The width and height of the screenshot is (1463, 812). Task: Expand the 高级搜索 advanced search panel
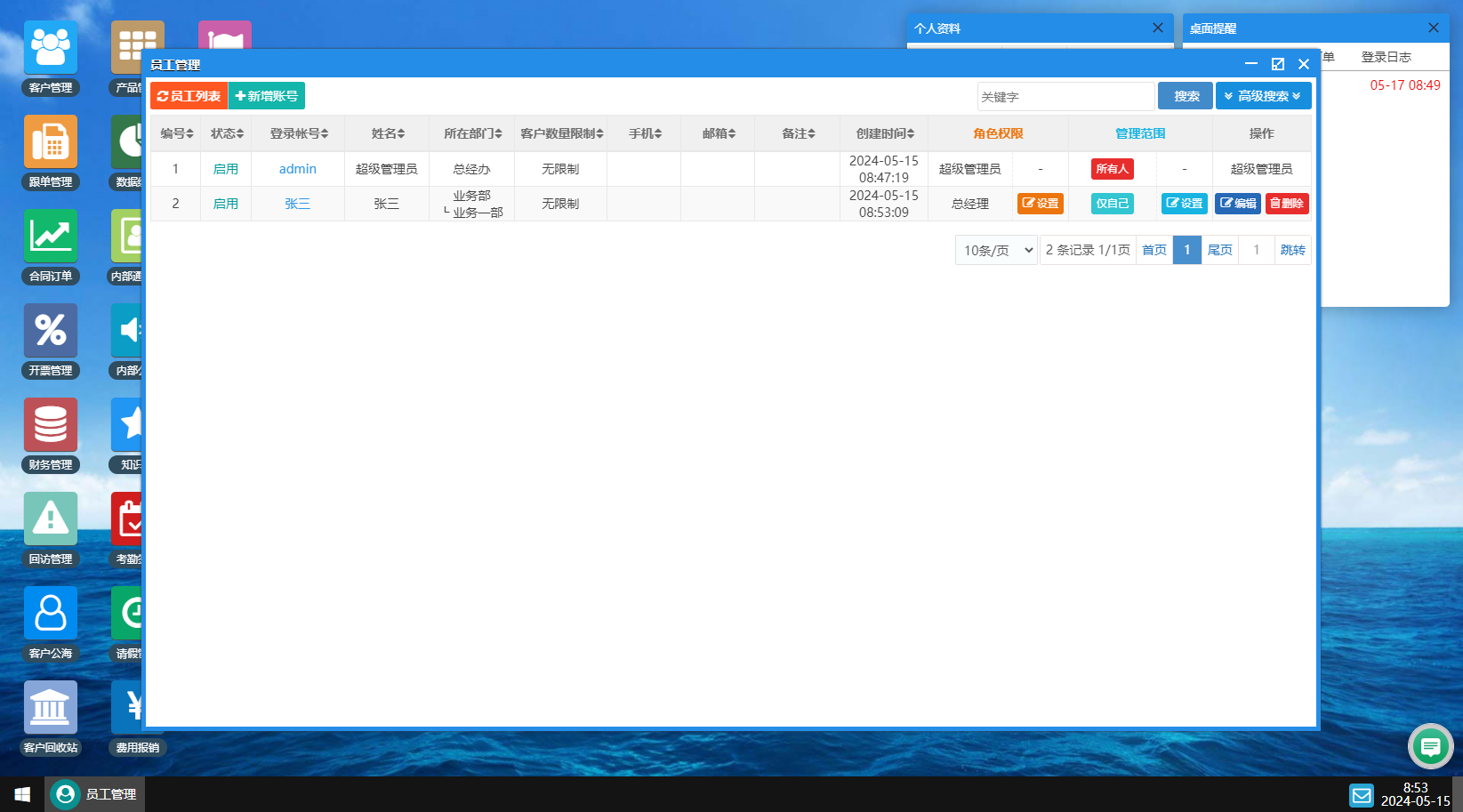click(x=1262, y=95)
